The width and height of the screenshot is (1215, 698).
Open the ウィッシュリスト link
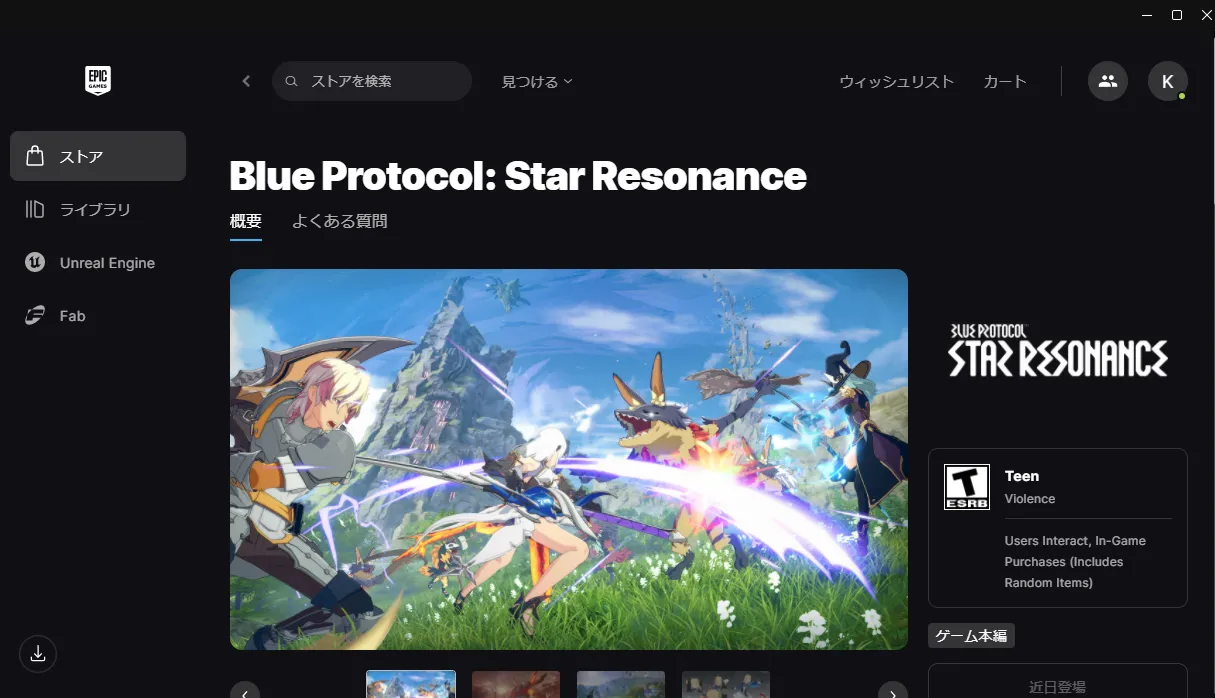click(x=896, y=82)
